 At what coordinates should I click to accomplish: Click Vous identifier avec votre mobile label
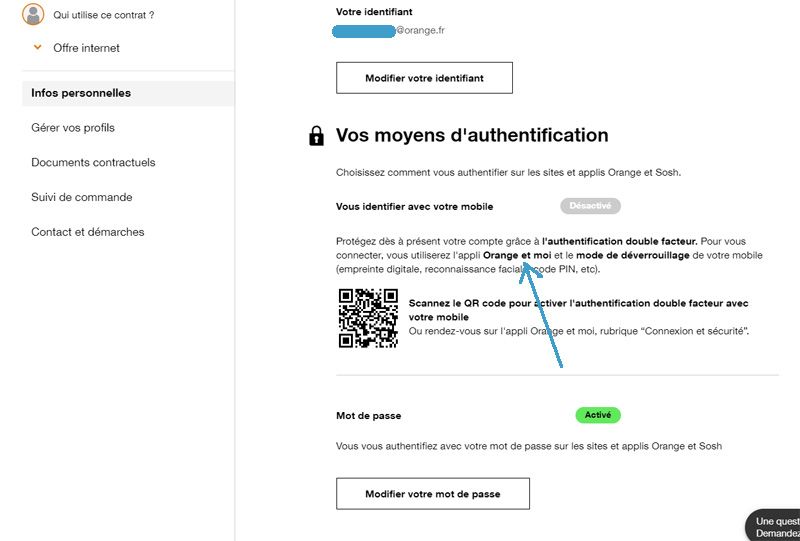coord(414,206)
